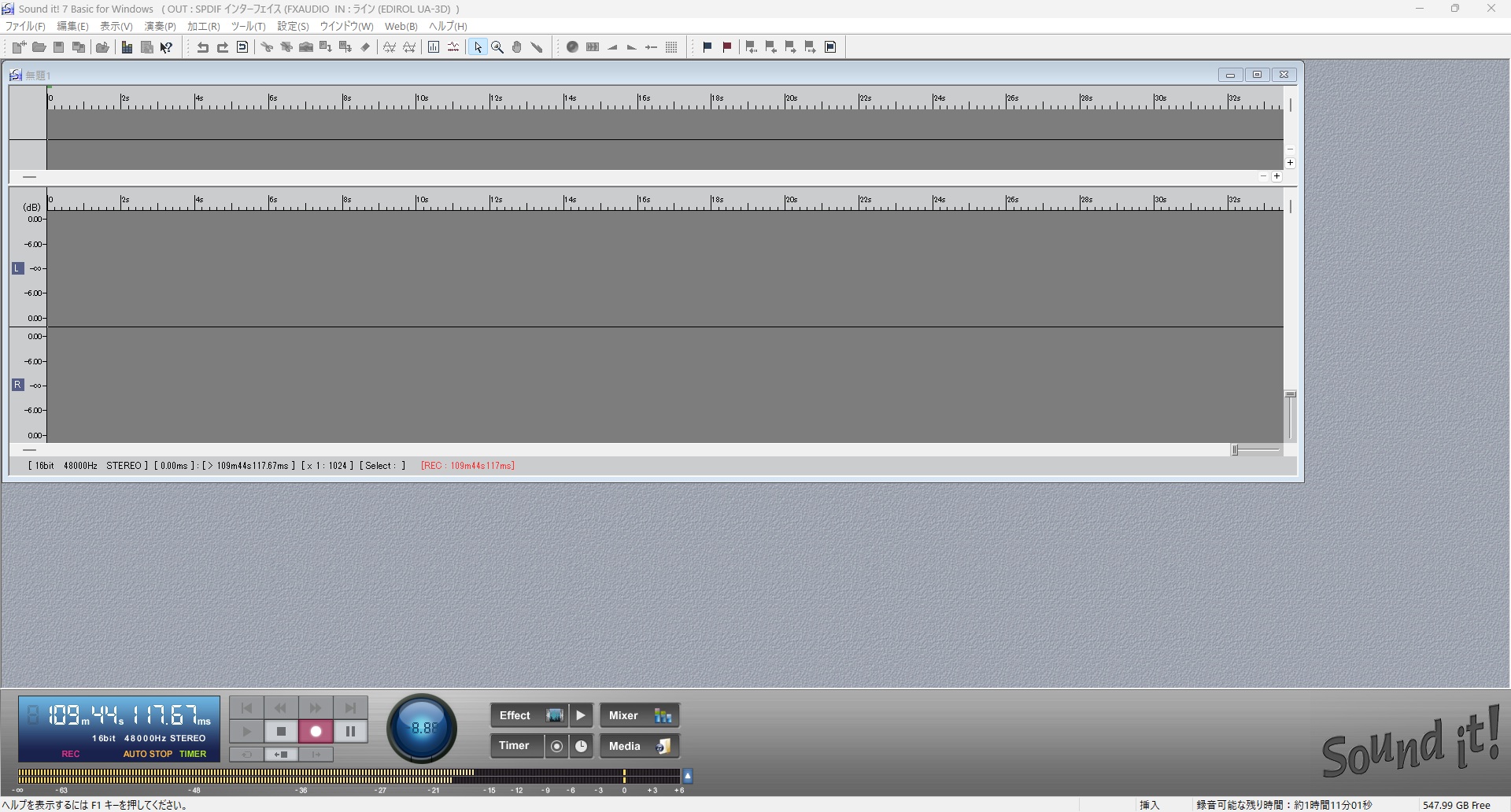Create a new audio file from toolbar
The image size is (1511, 812).
19,47
